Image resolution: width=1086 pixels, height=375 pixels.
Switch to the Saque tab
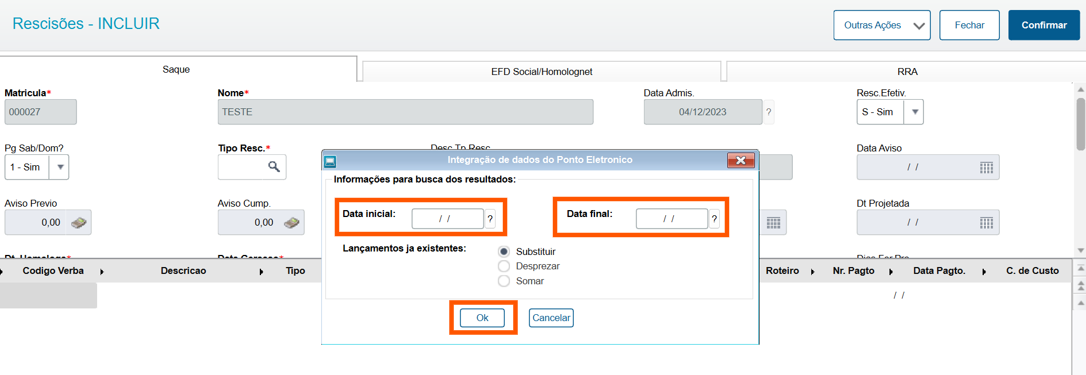click(176, 70)
